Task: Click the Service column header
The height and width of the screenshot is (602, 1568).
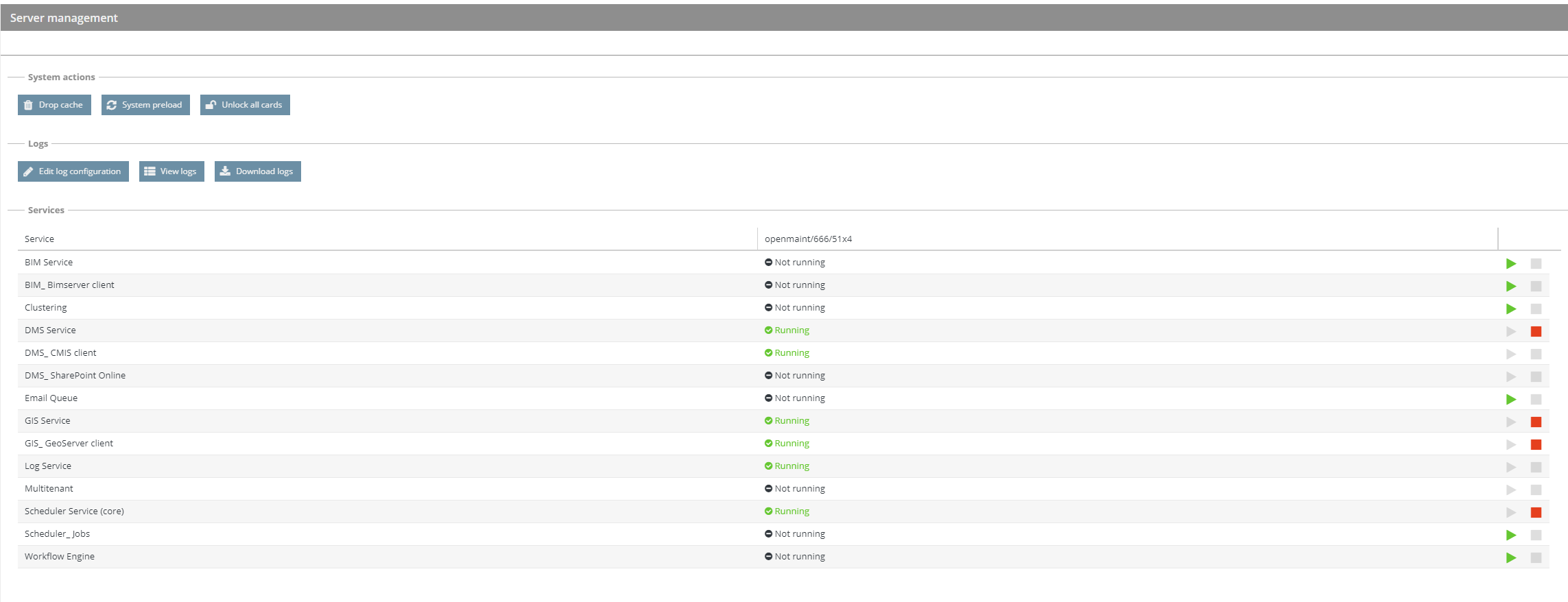Action: click(x=40, y=239)
